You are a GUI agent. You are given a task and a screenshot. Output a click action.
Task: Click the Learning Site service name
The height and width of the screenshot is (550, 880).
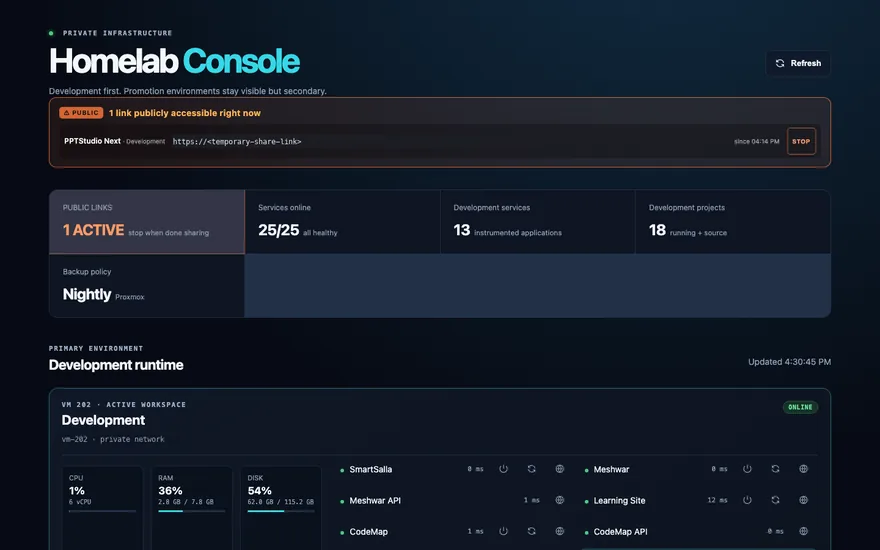[619, 501]
